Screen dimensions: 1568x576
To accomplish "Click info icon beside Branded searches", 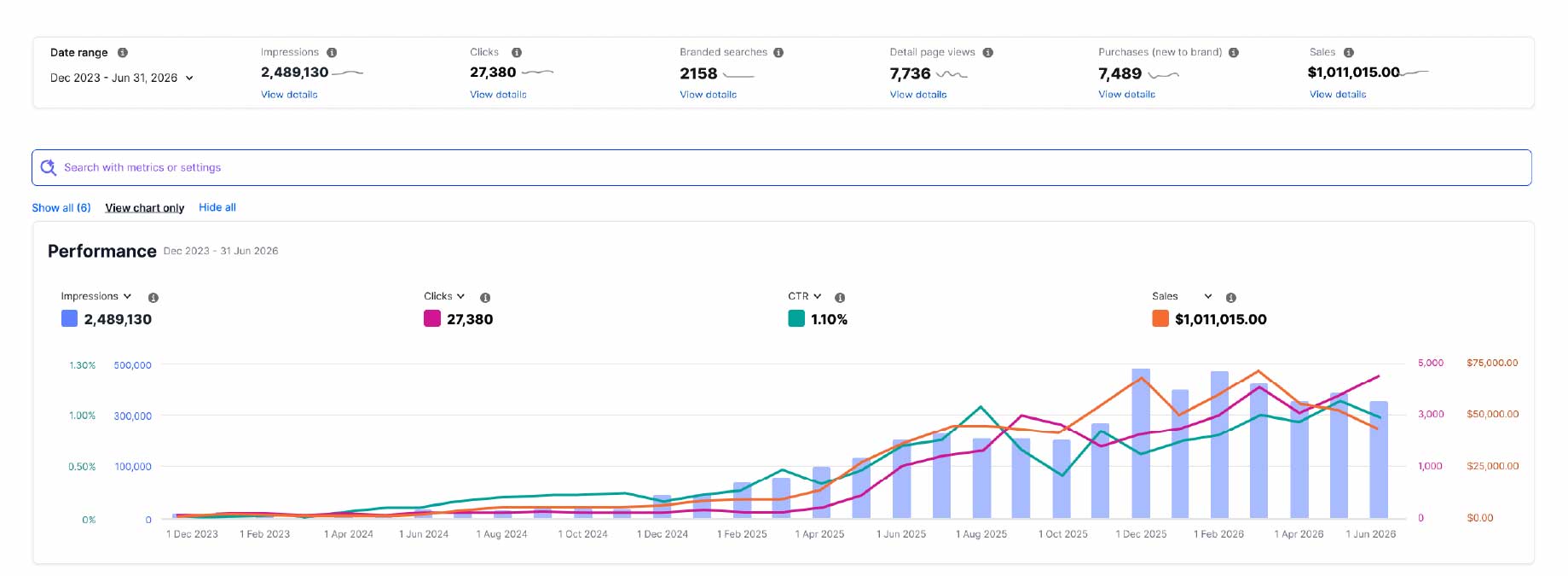I will click(x=778, y=52).
